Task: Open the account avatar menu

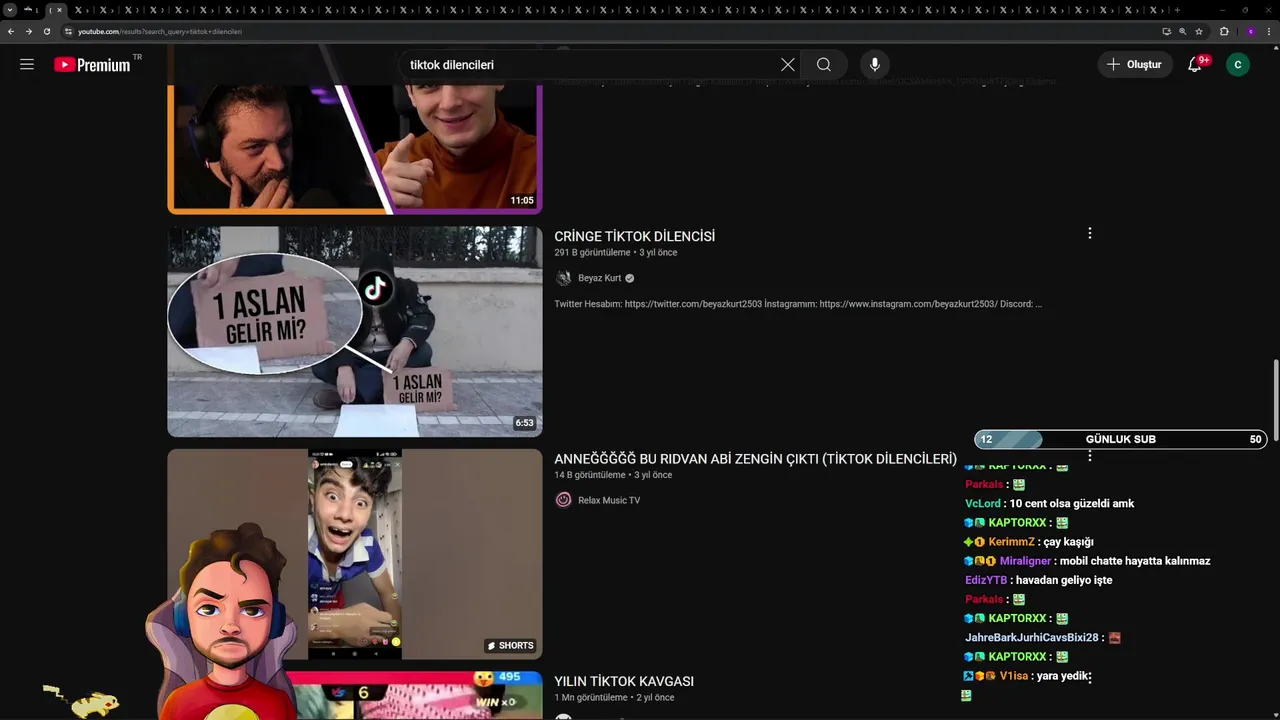Action: (1238, 64)
